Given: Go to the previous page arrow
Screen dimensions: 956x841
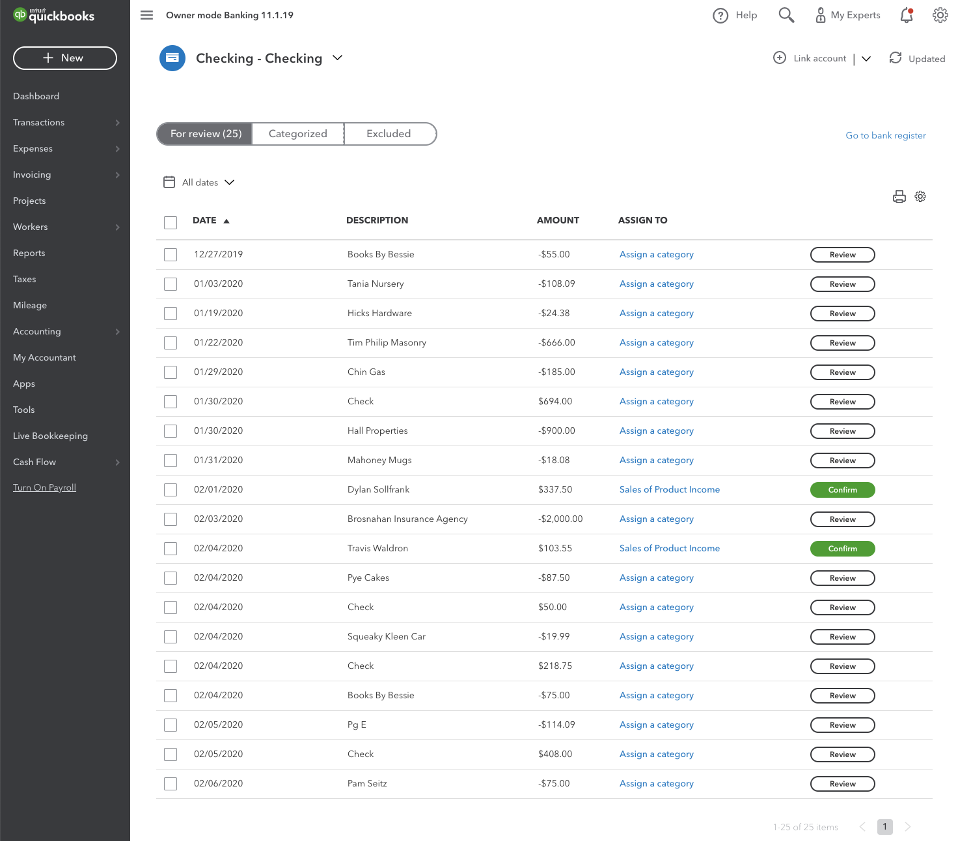Looking at the screenshot, I should point(862,827).
